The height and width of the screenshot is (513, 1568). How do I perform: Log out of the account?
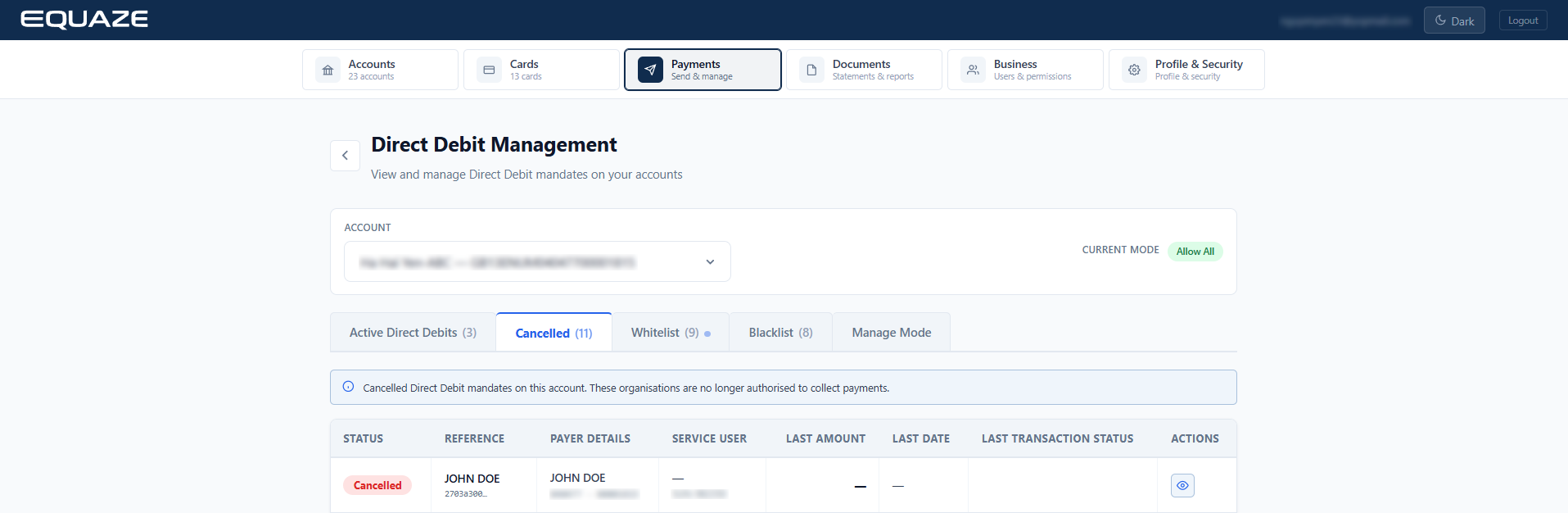[x=1523, y=20]
